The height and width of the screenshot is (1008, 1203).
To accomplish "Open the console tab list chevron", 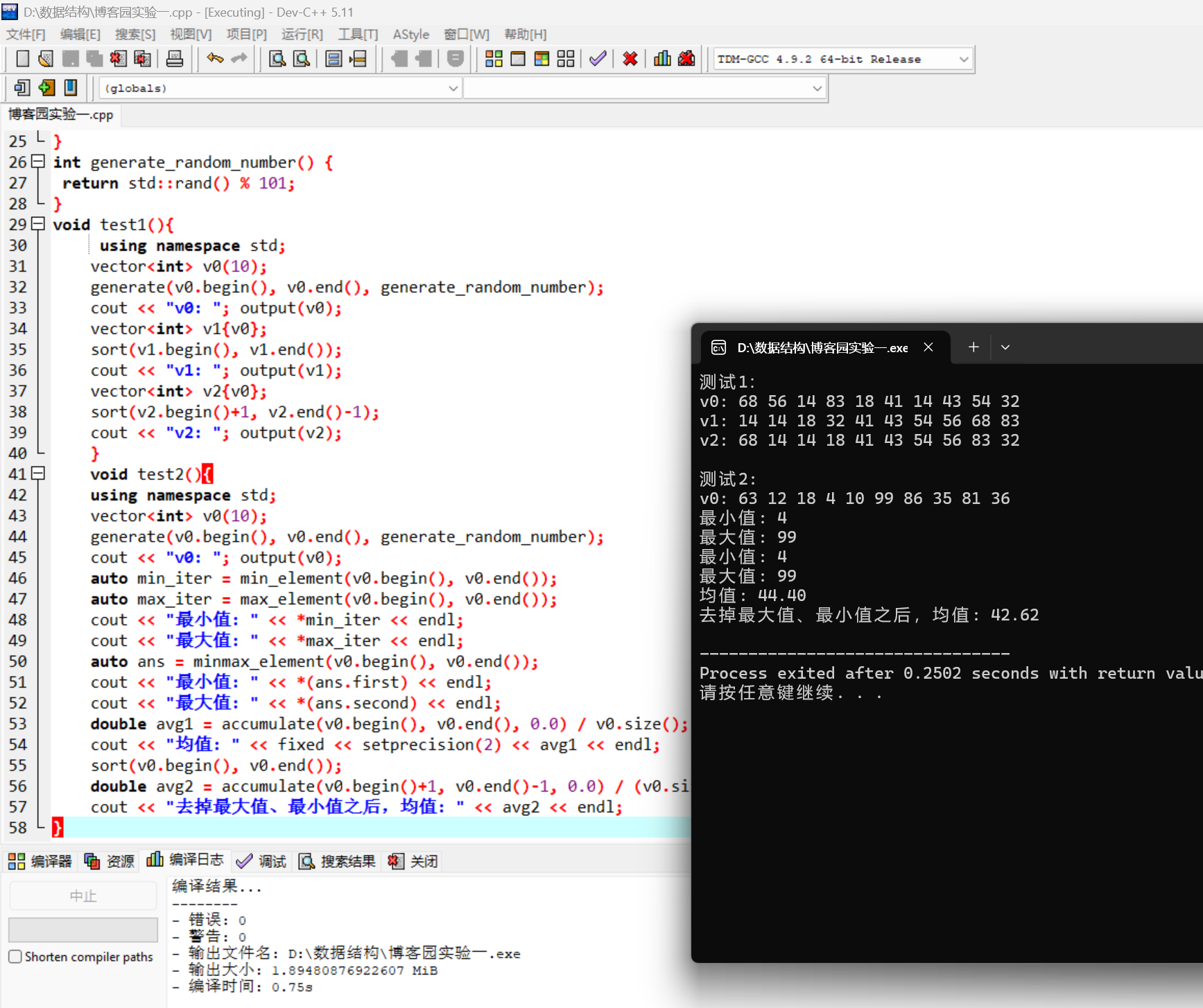I will (1005, 347).
